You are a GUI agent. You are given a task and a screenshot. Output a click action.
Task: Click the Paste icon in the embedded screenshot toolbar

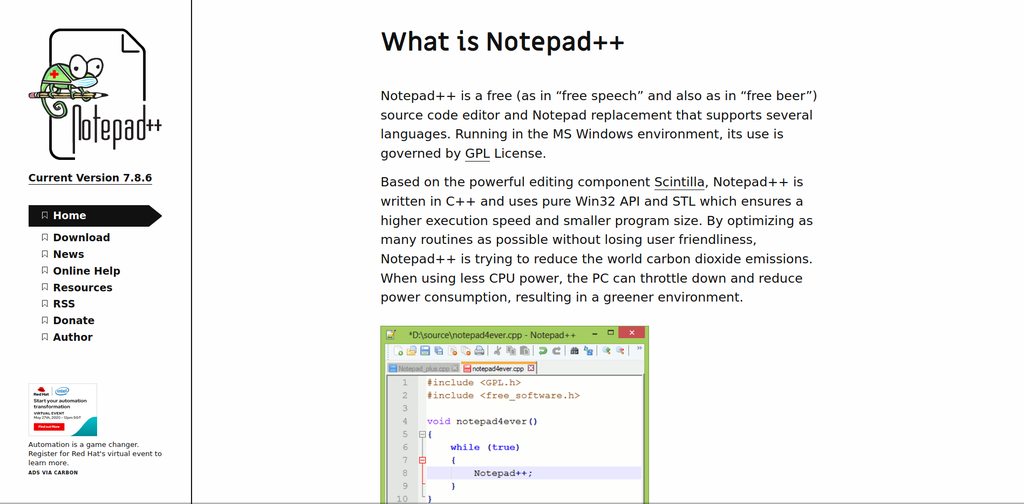[524, 351]
